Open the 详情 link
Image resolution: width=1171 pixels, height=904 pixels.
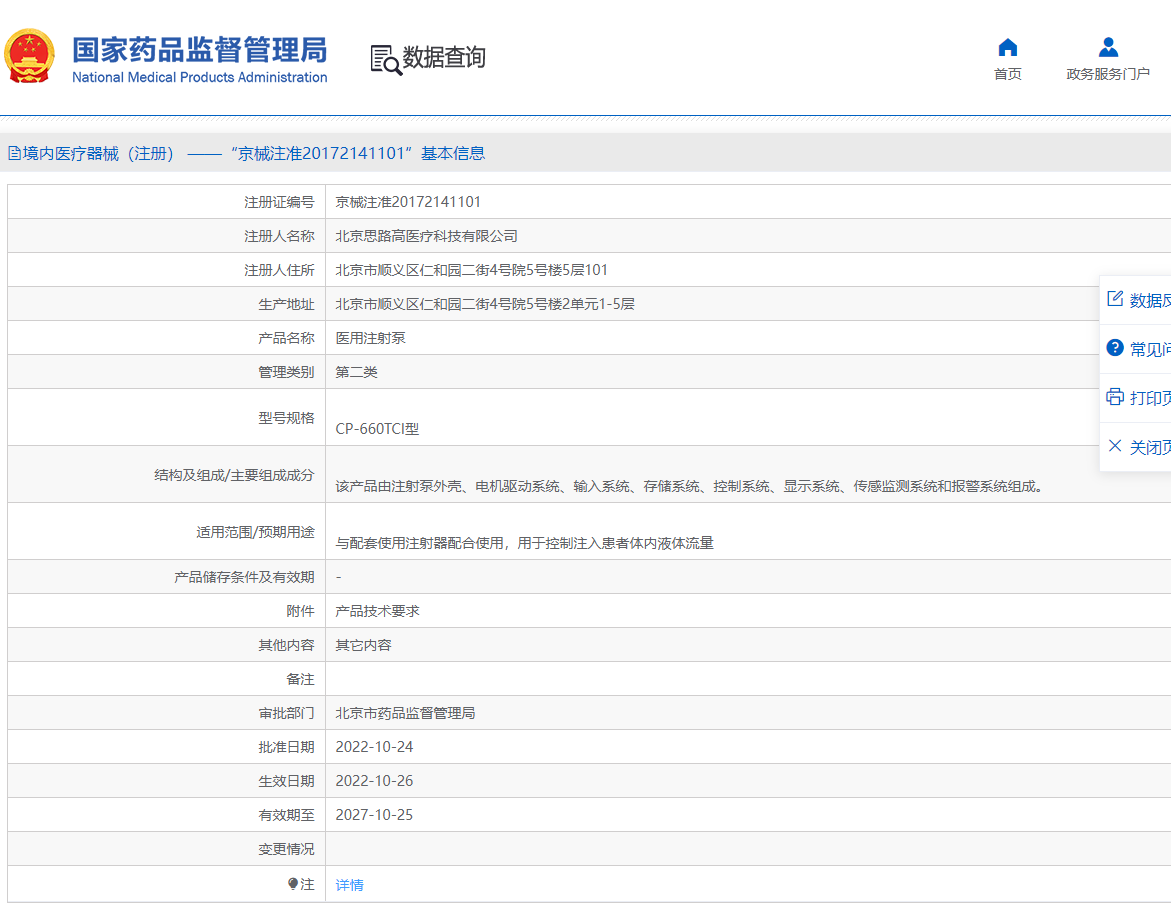(350, 885)
